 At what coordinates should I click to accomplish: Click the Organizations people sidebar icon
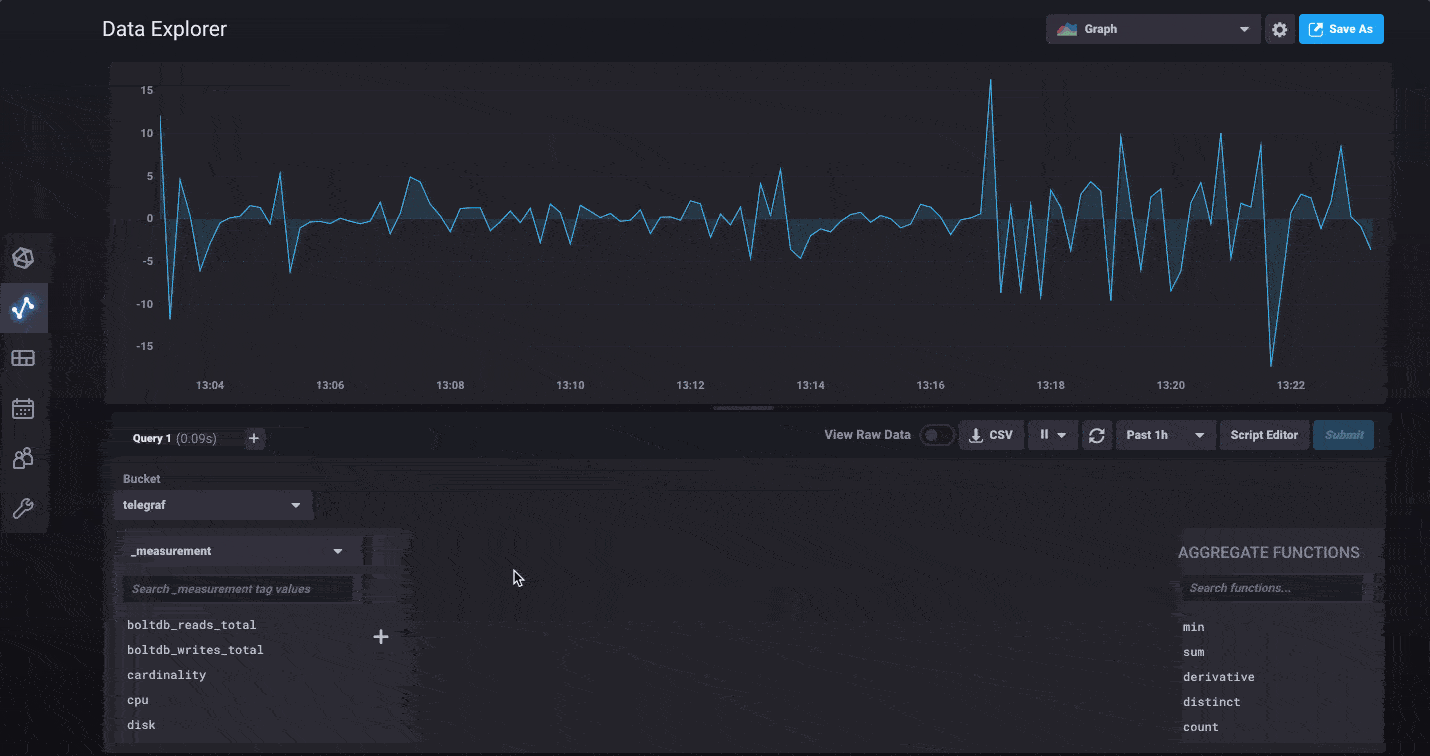(23, 458)
